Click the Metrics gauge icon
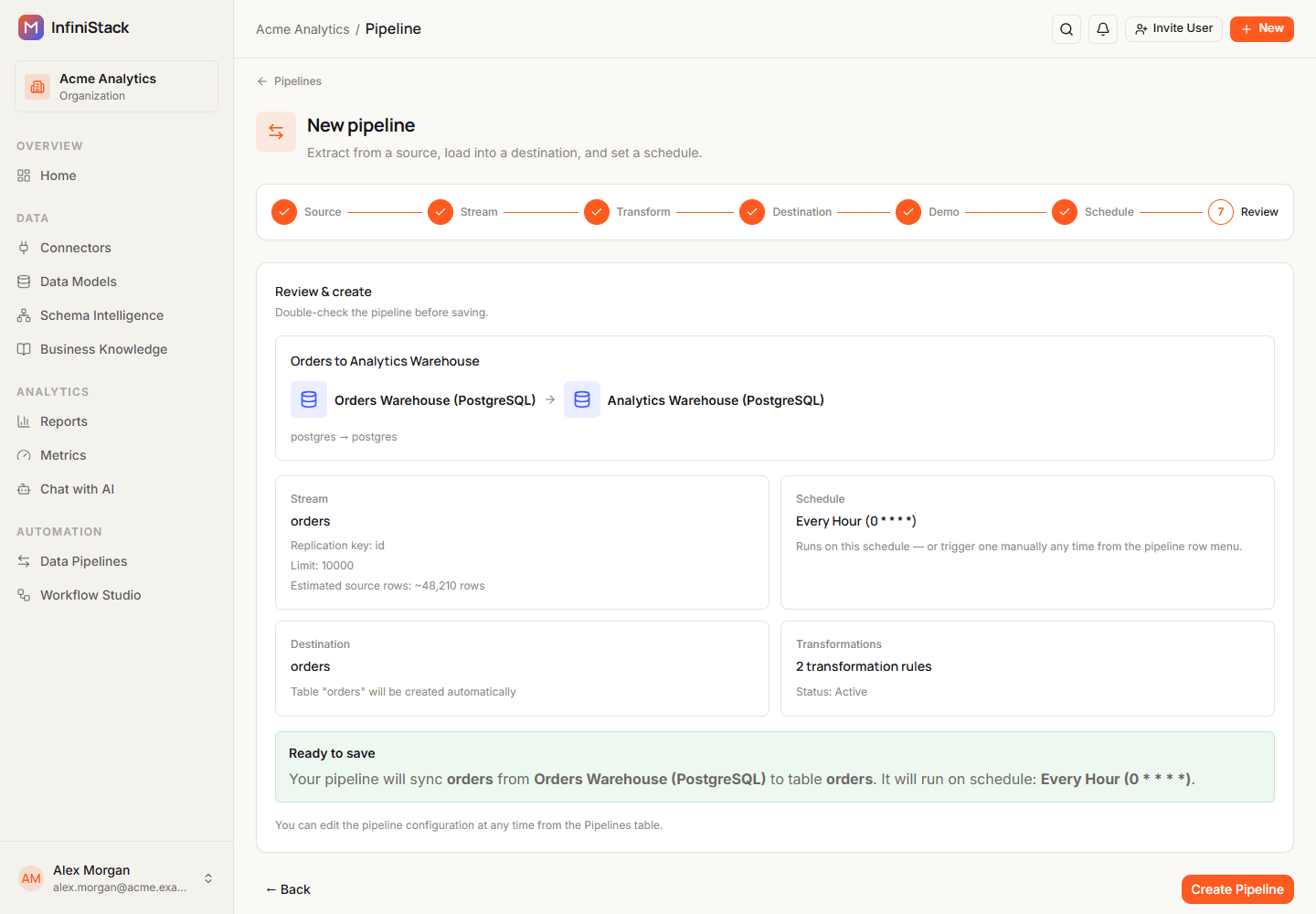 click(24, 455)
